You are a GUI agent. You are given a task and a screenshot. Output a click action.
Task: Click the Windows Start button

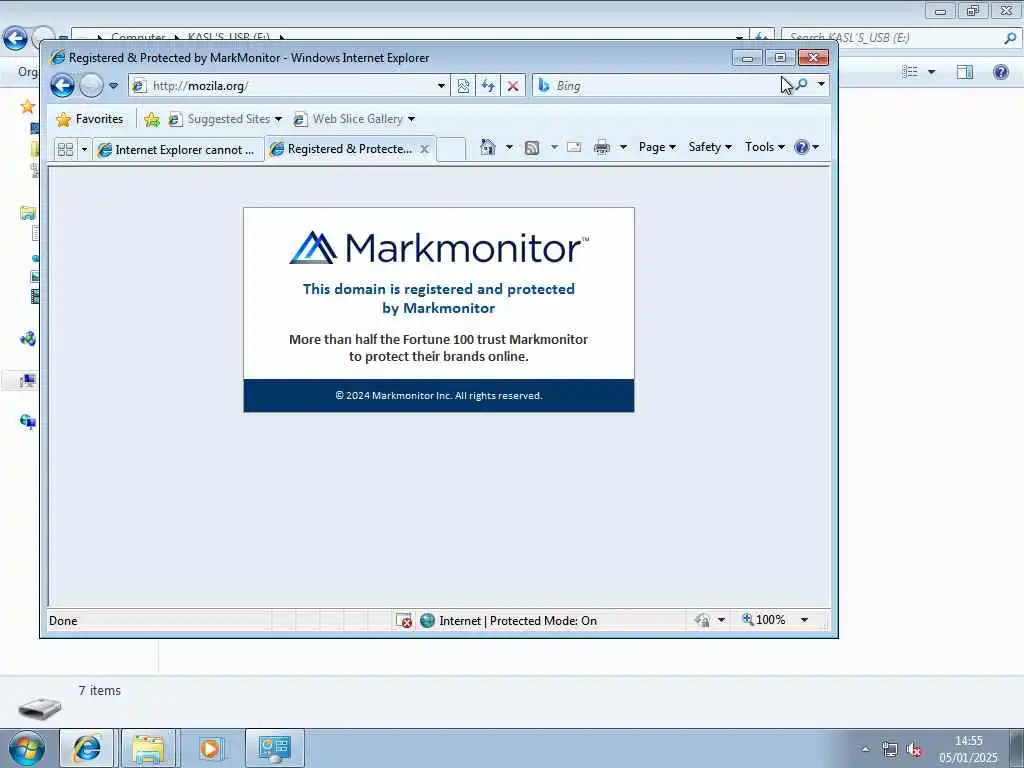click(27, 748)
